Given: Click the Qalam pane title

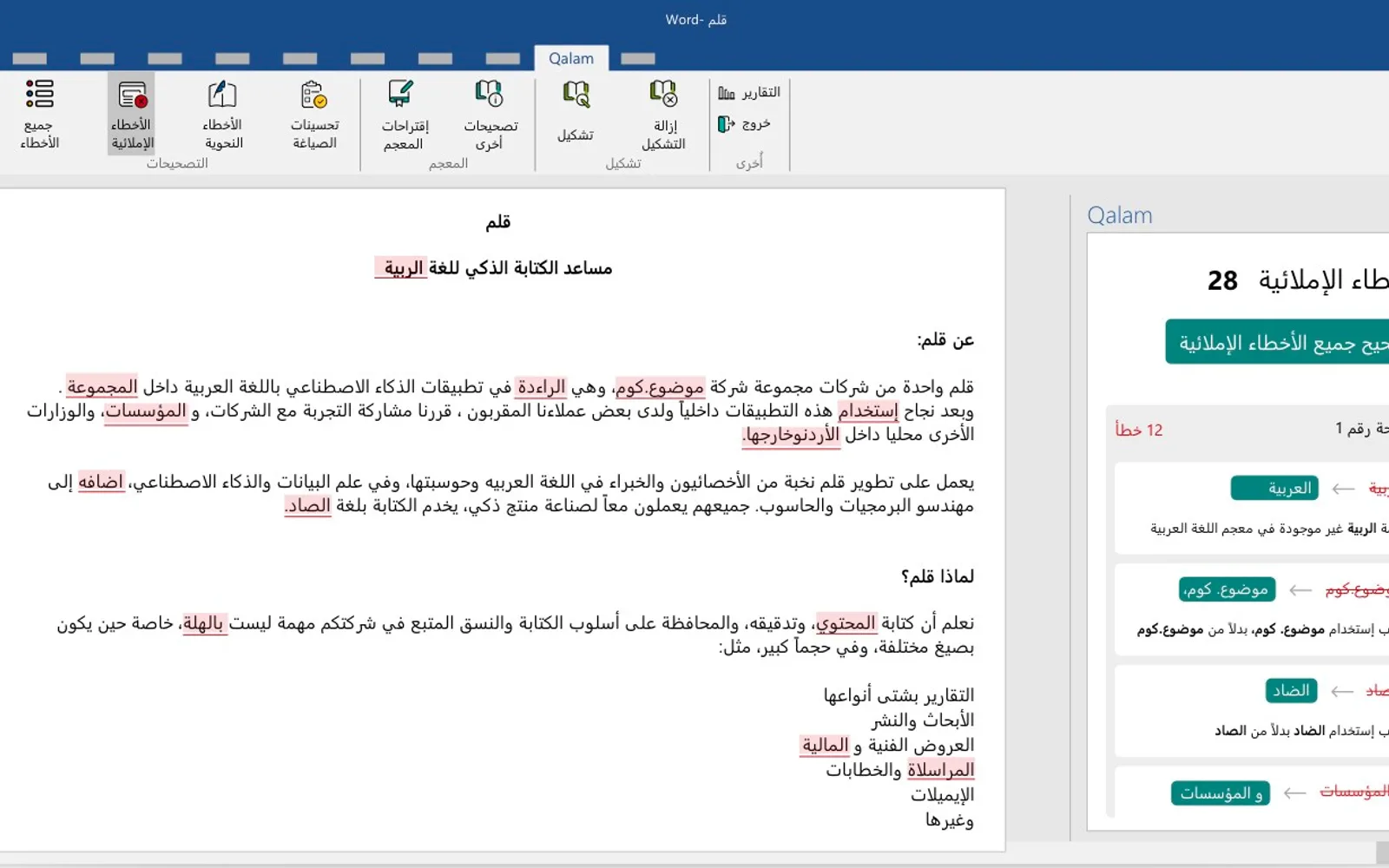Looking at the screenshot, I should [1120, 215].
